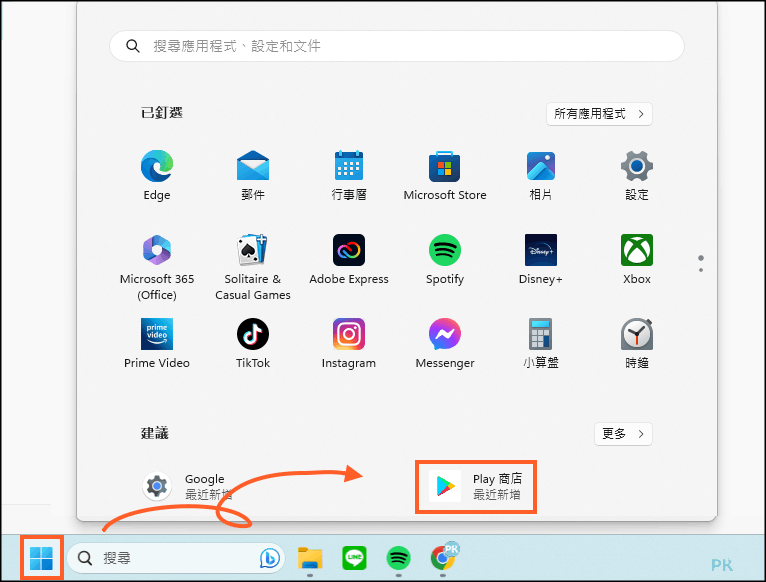The image size is (766, 582).
Task: Click the taskbar 搜尋 search box
Action: click(x=176, y=558)
